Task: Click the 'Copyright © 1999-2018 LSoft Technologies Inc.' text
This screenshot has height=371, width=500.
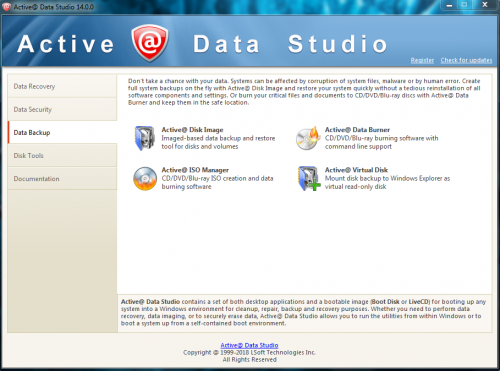Action: pyautogui.click(x=249, y=352)
